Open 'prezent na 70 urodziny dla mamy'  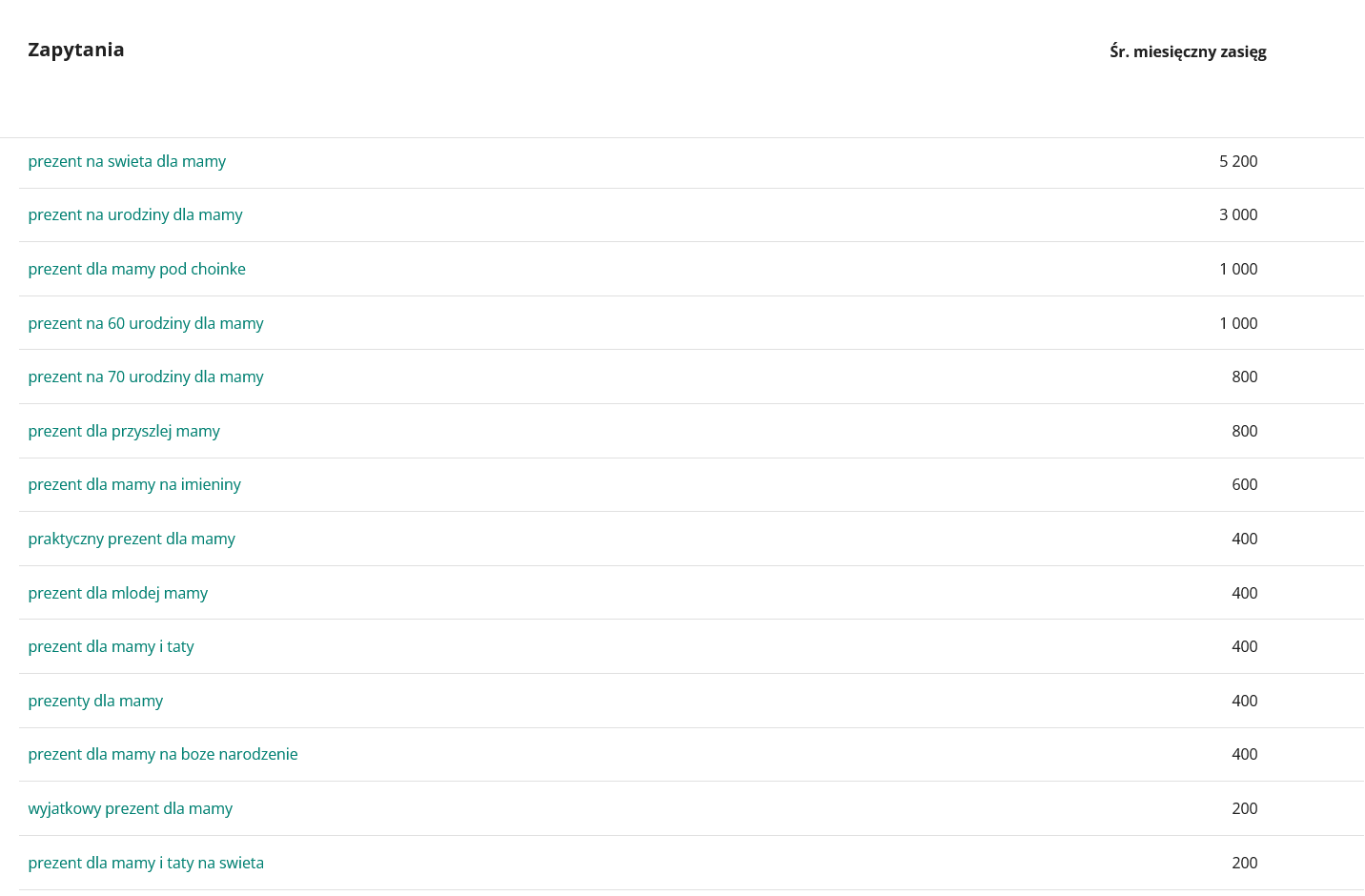point(146,377)
